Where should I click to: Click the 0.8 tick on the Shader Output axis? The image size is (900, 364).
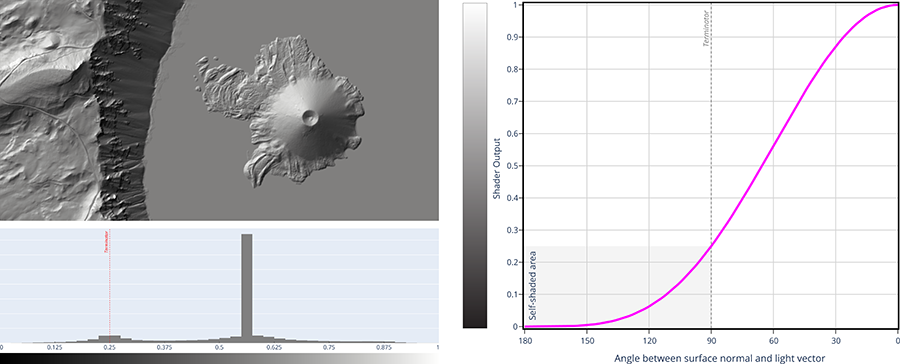(x=514, y=69)
